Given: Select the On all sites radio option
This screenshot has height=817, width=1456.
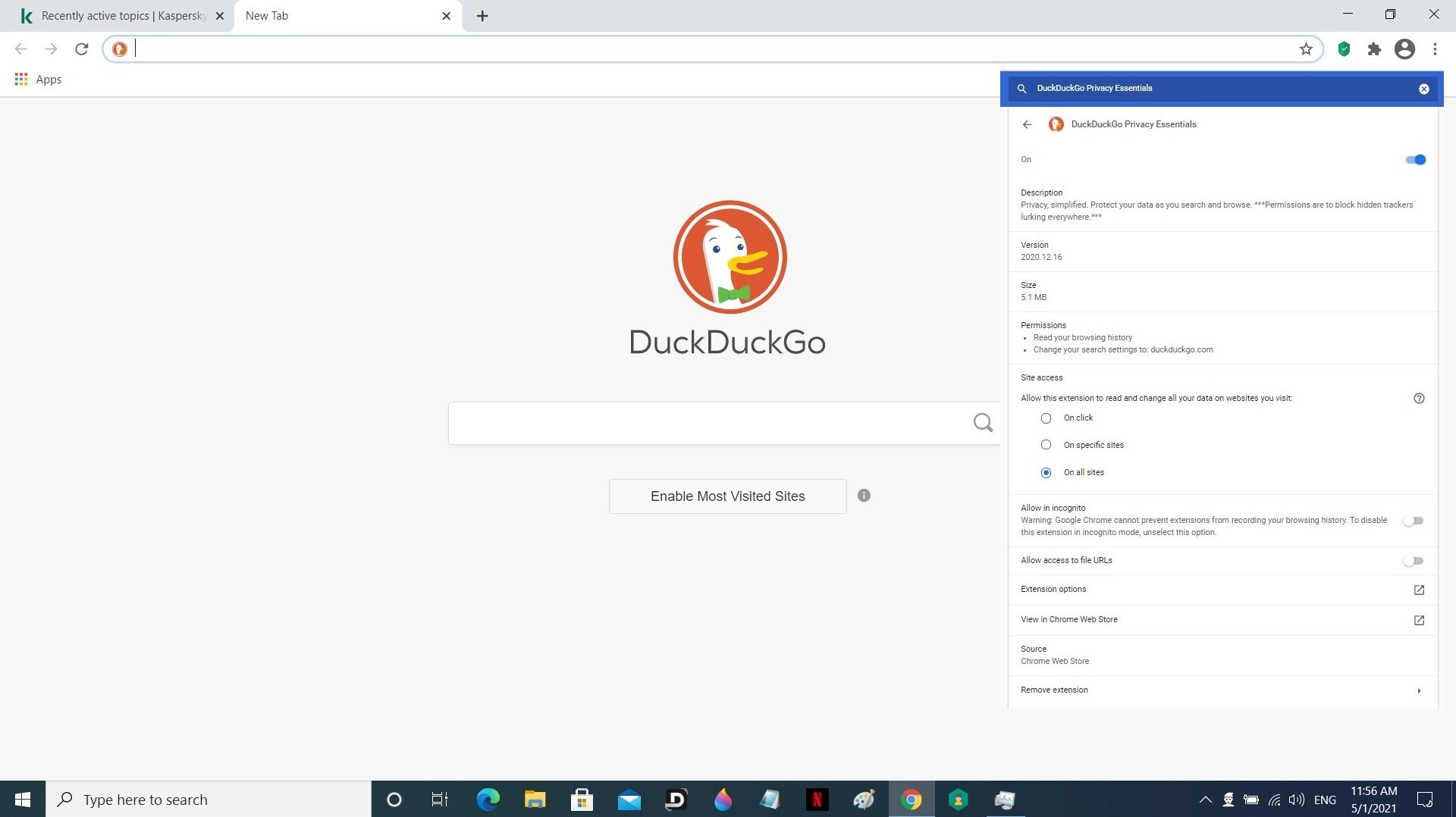Looking at the screenshot, I should point(1046,472).
